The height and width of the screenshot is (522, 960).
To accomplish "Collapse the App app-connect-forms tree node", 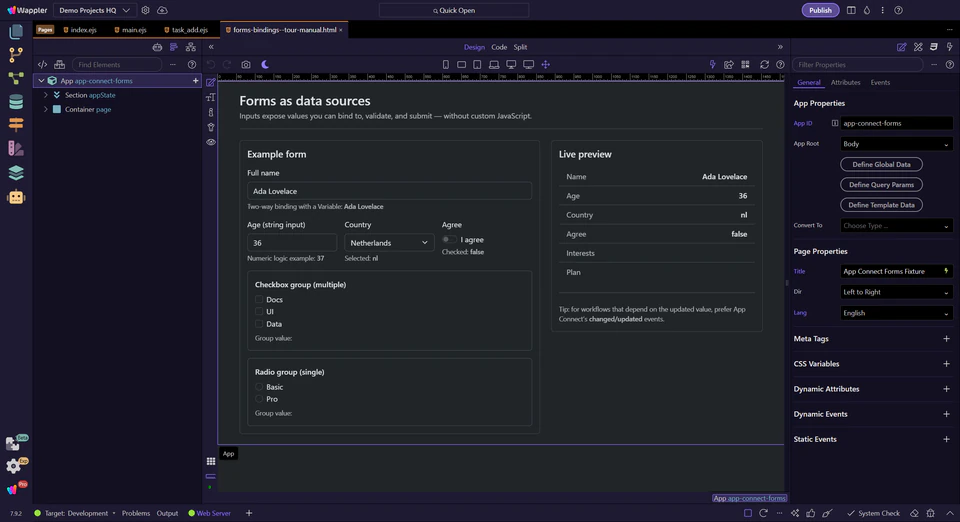I will pos(41,81).
